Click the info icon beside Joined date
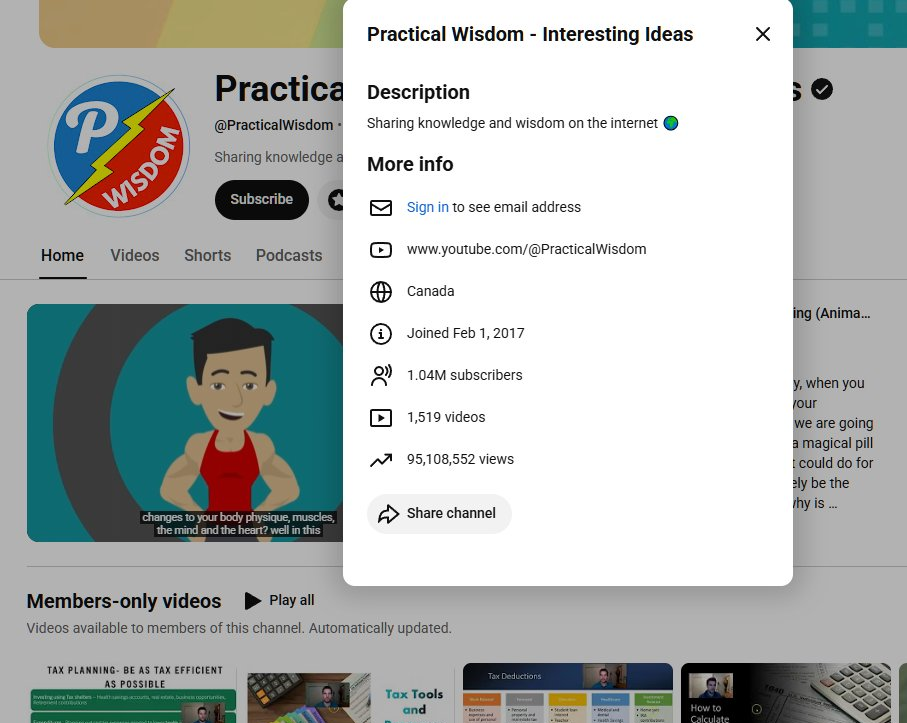Viewport: 907px width, 723px height. coord(381,334)
